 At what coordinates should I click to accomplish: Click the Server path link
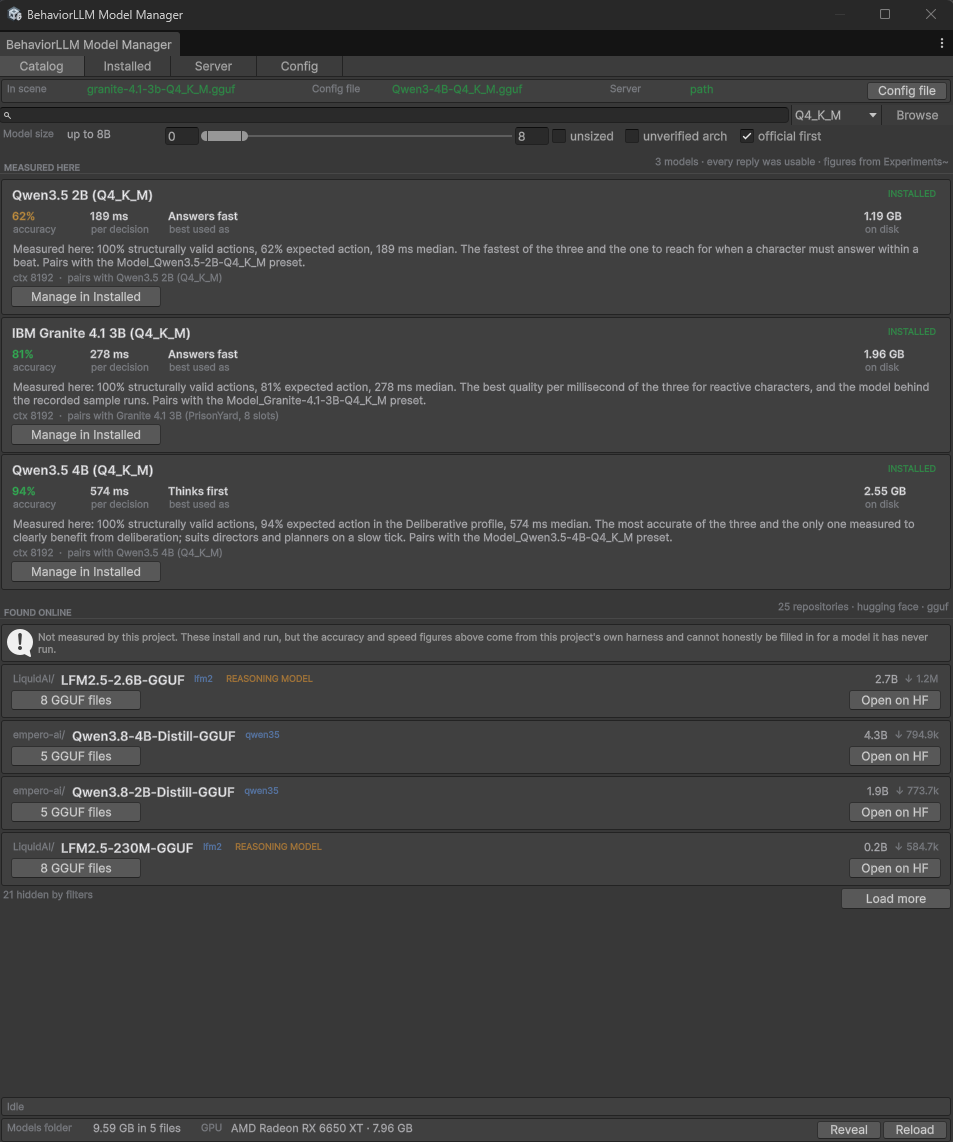click(x=701, y=89)
